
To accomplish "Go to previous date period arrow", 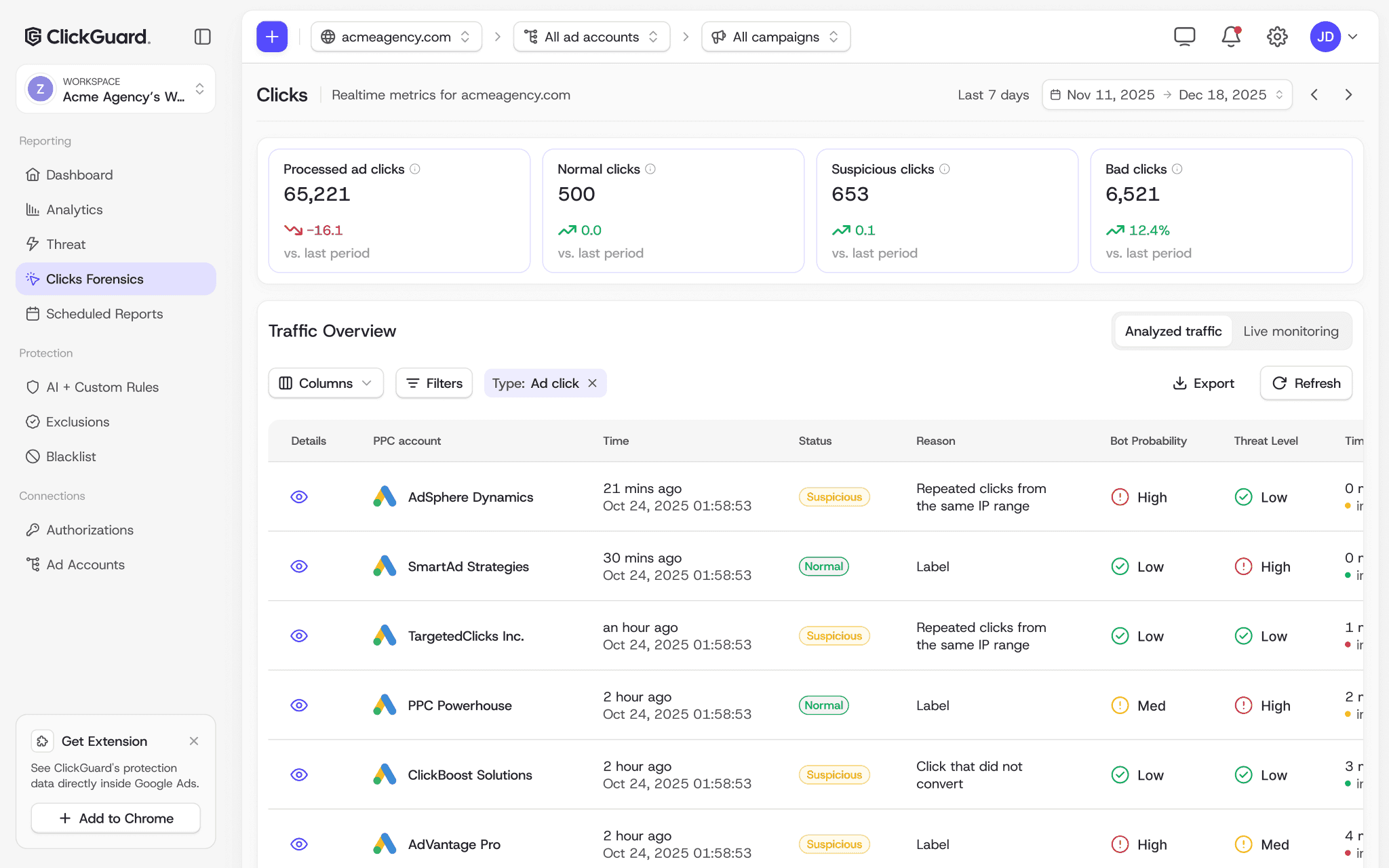I will click(1314, 95).
